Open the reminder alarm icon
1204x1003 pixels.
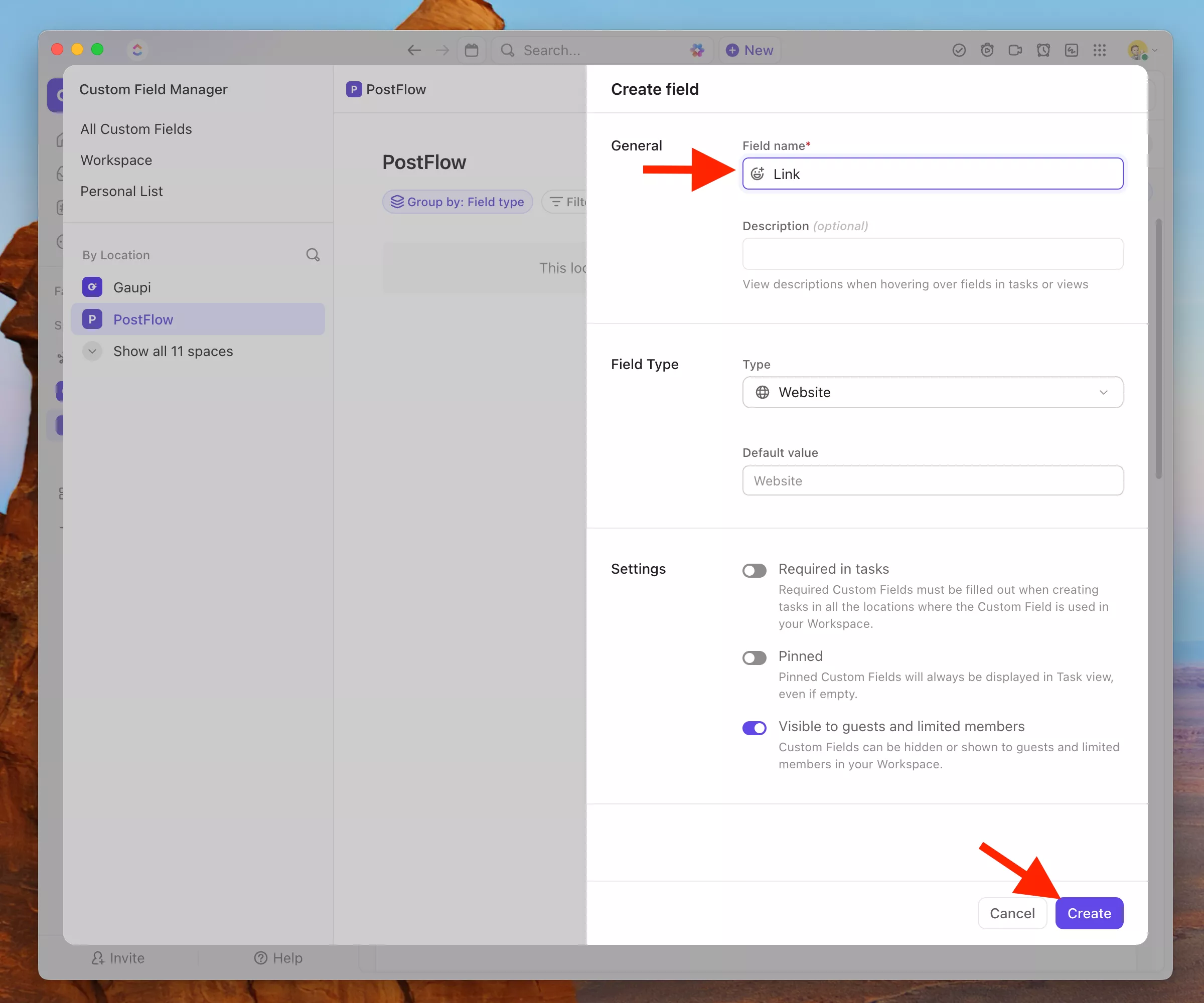[1043, 51]
